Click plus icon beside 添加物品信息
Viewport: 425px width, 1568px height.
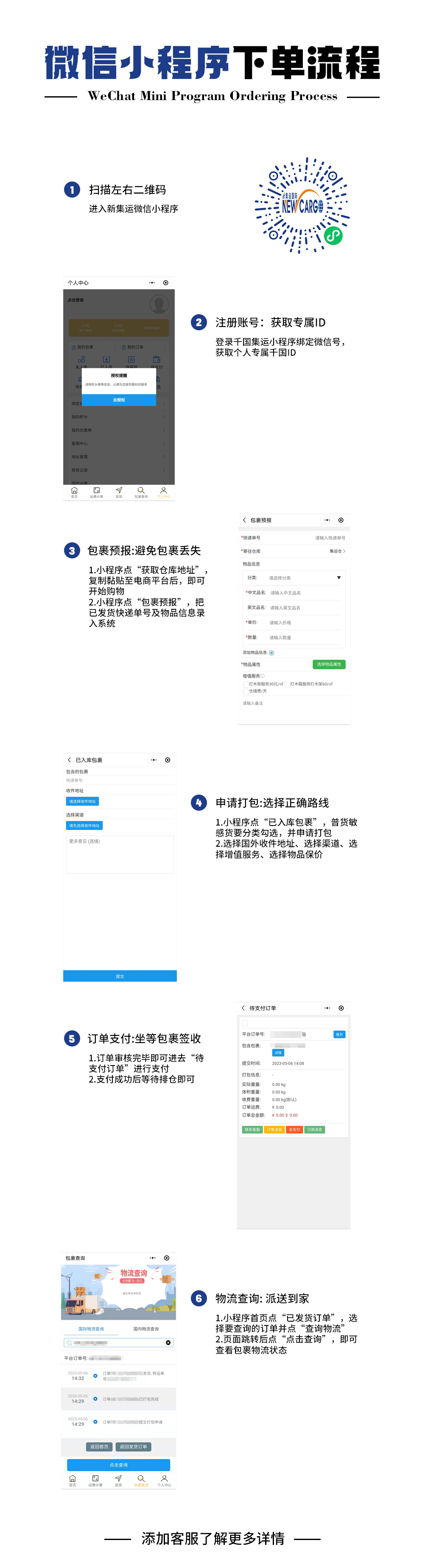(271, 653)
